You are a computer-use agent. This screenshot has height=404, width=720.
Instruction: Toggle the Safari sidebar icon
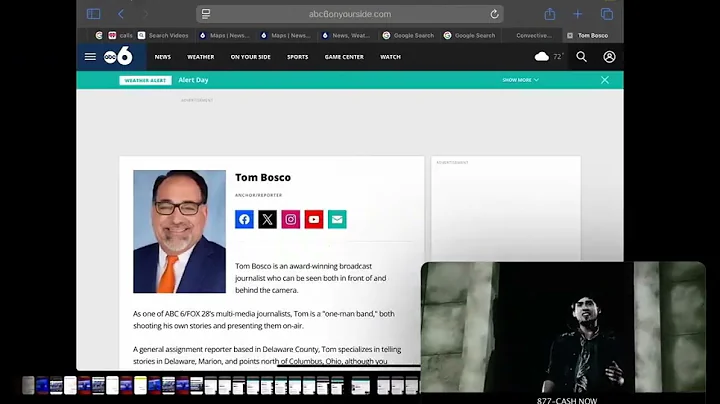93,14
